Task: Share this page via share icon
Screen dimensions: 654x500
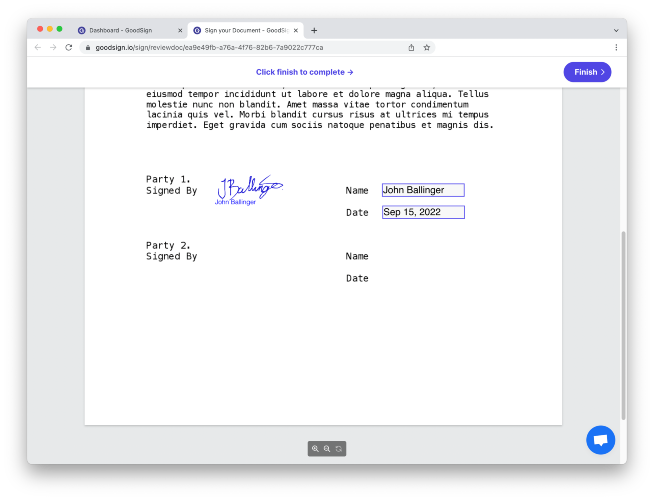Action: pos(411,48)
